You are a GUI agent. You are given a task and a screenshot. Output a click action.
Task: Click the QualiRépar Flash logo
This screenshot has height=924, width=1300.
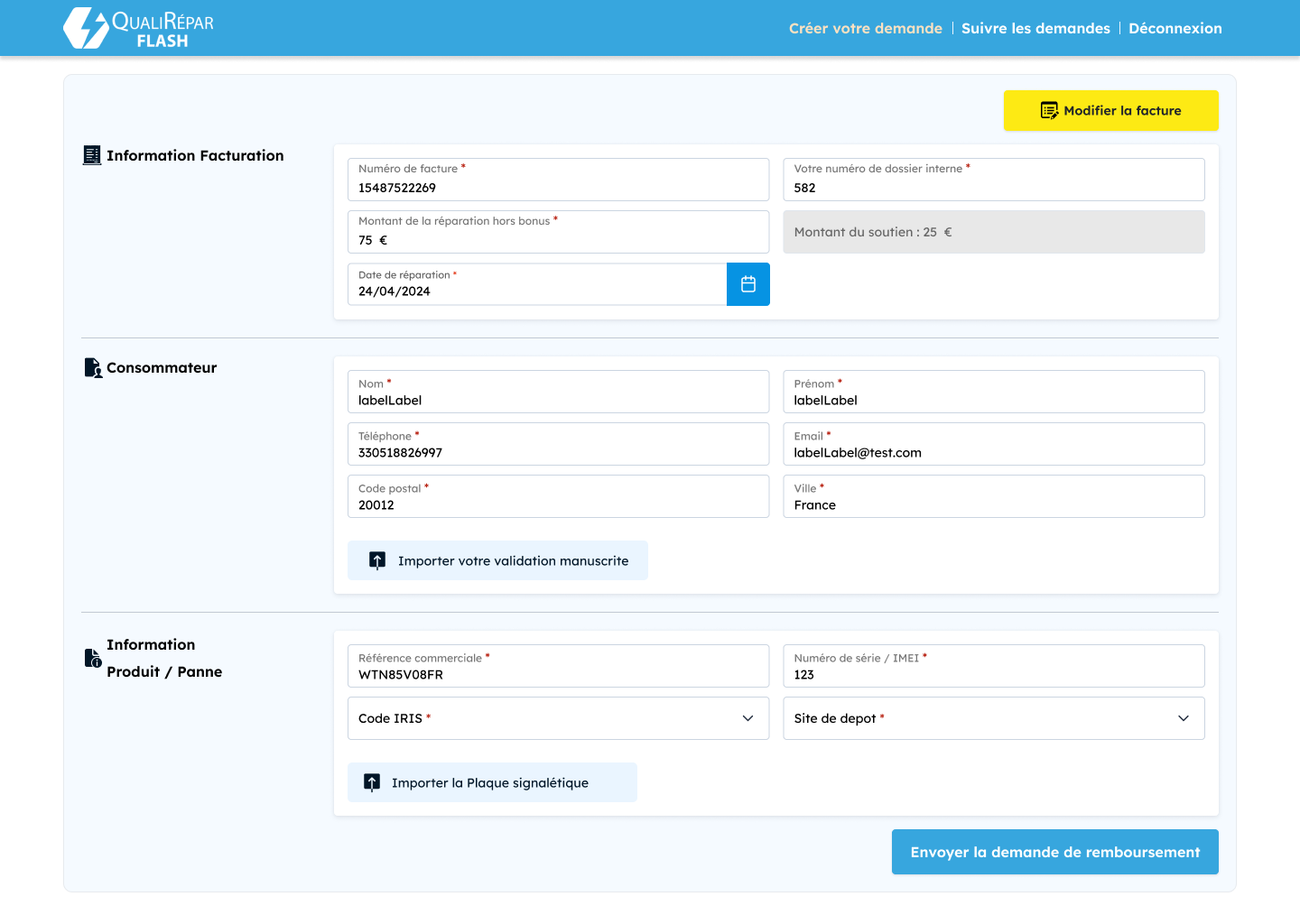pyautogui.click(x=139, y=28)
